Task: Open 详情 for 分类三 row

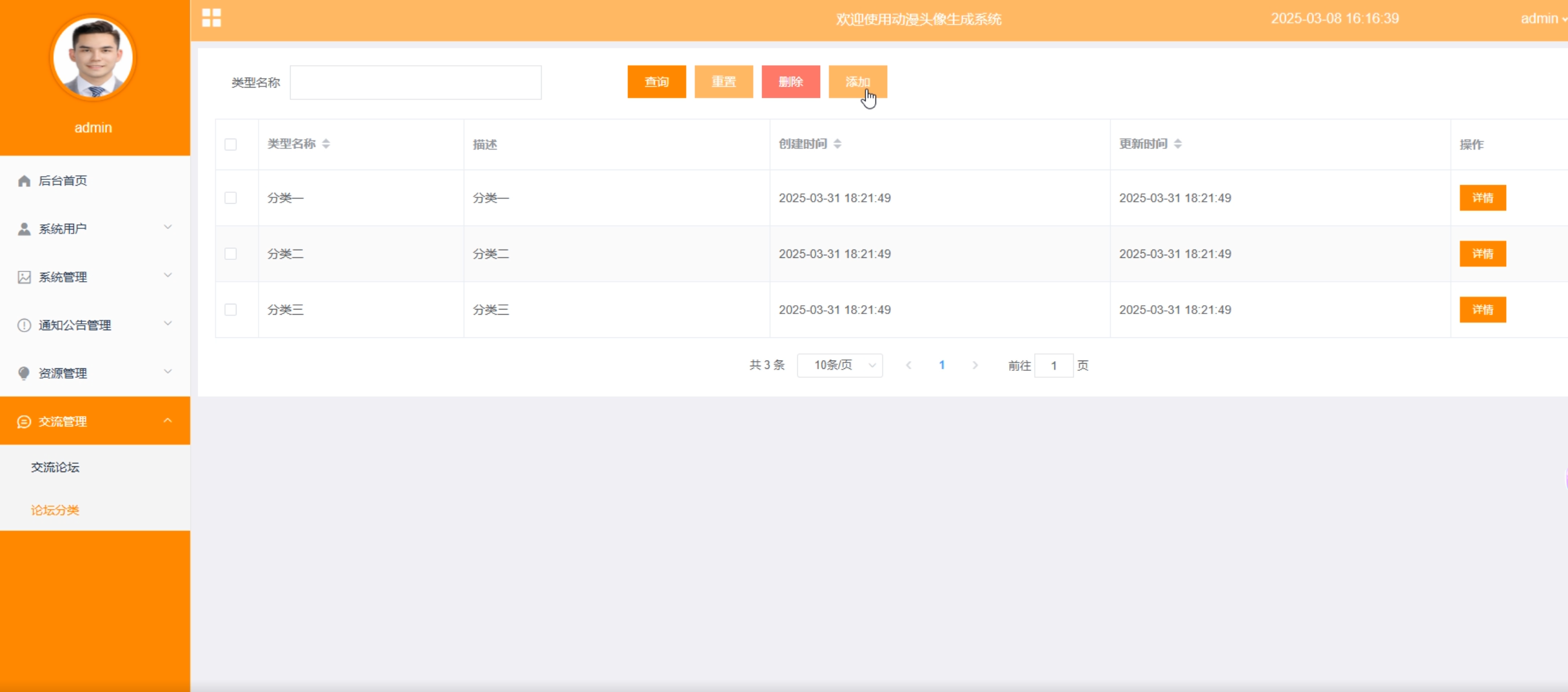Action: [x=1482, y=310]
